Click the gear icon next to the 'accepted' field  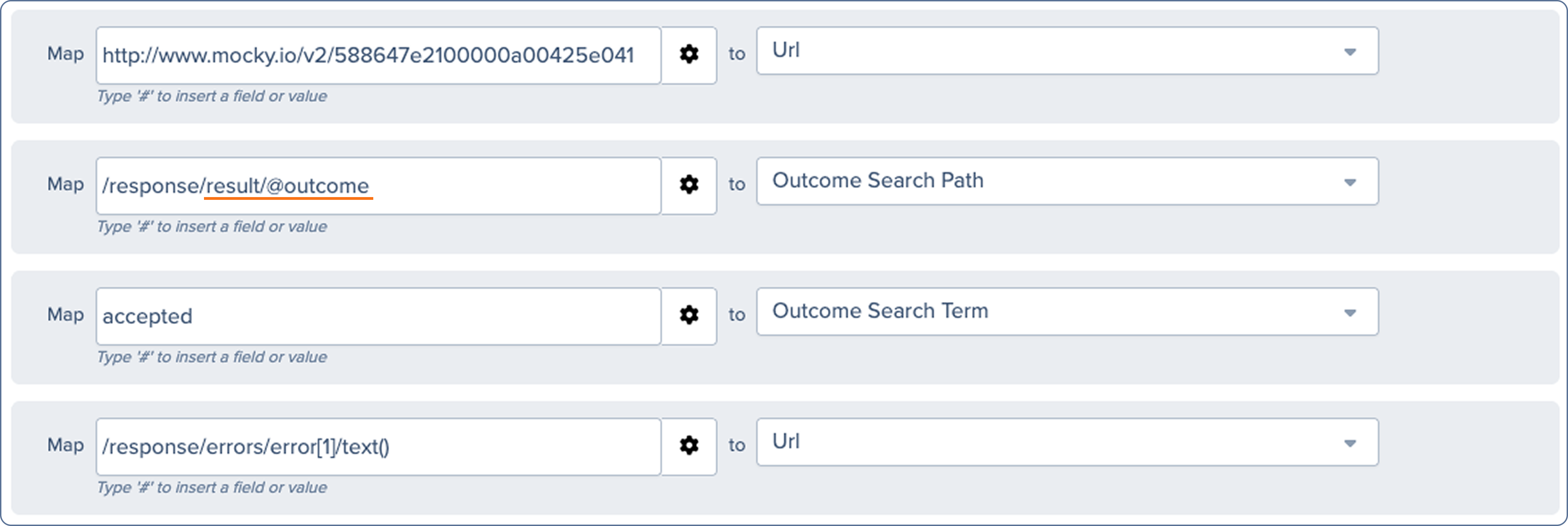point(689,315)
